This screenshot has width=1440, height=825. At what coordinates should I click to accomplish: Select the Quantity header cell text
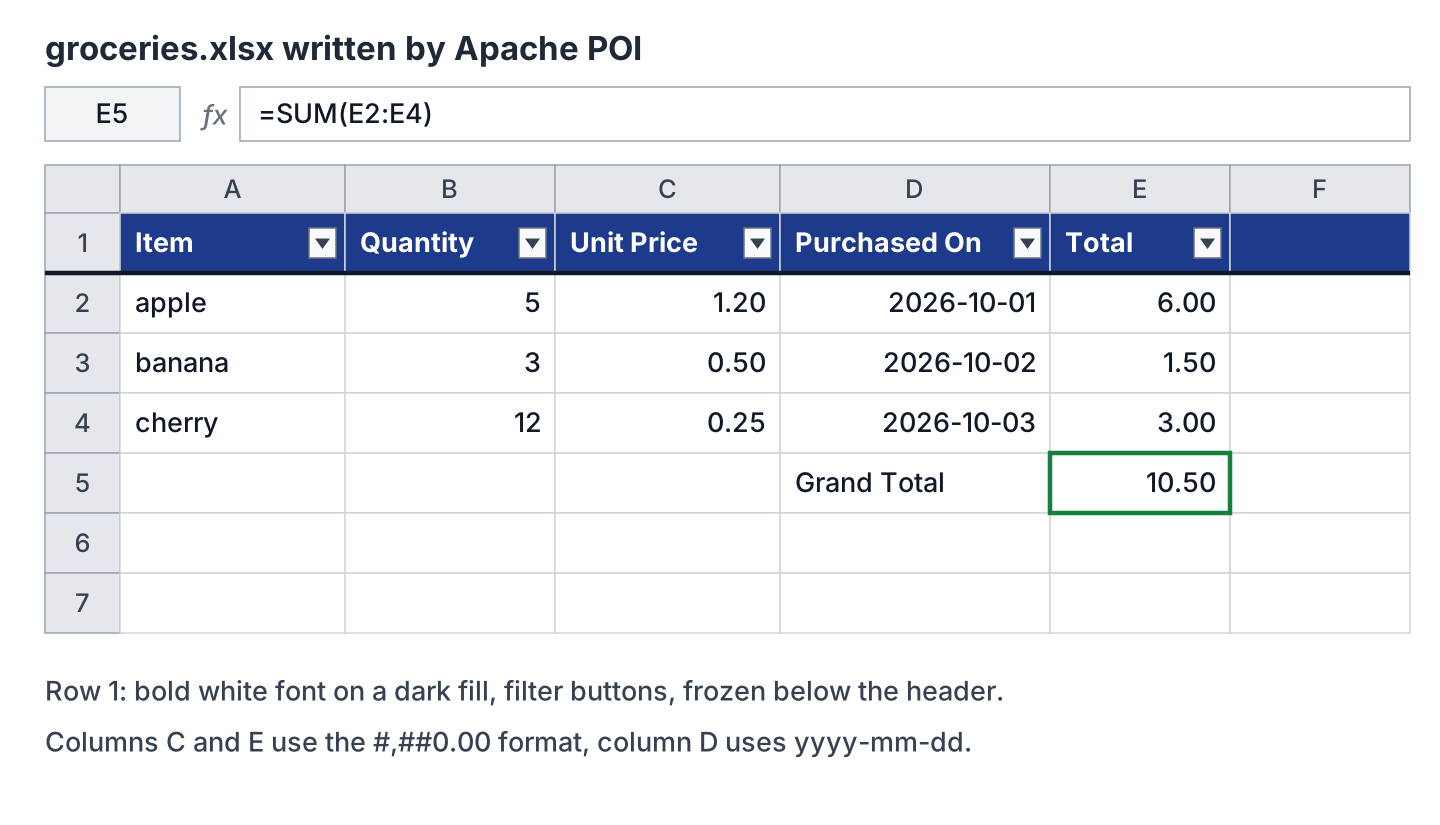click(417, 243)
